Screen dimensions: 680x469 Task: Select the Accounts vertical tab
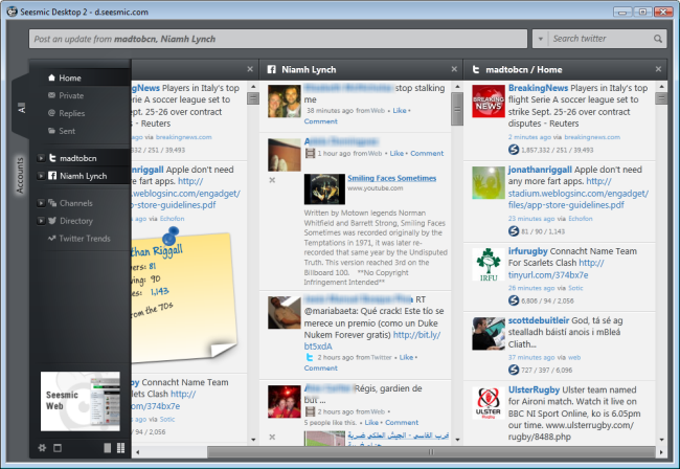(20, 175)
